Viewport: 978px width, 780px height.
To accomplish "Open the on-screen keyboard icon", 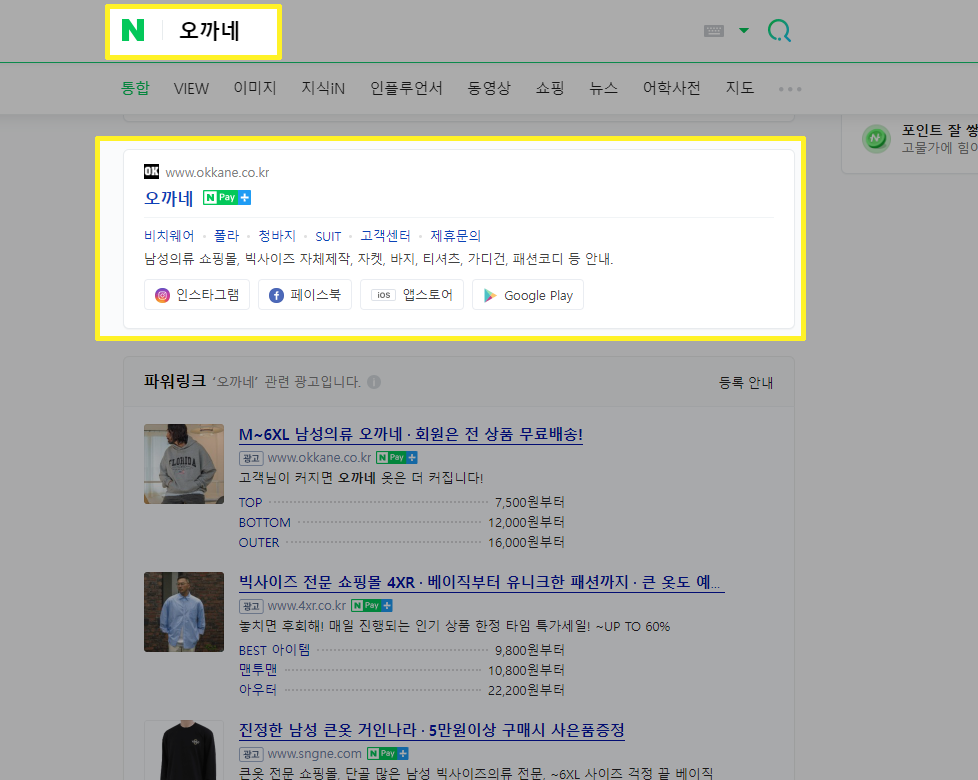I will click(x=714, y=31).
